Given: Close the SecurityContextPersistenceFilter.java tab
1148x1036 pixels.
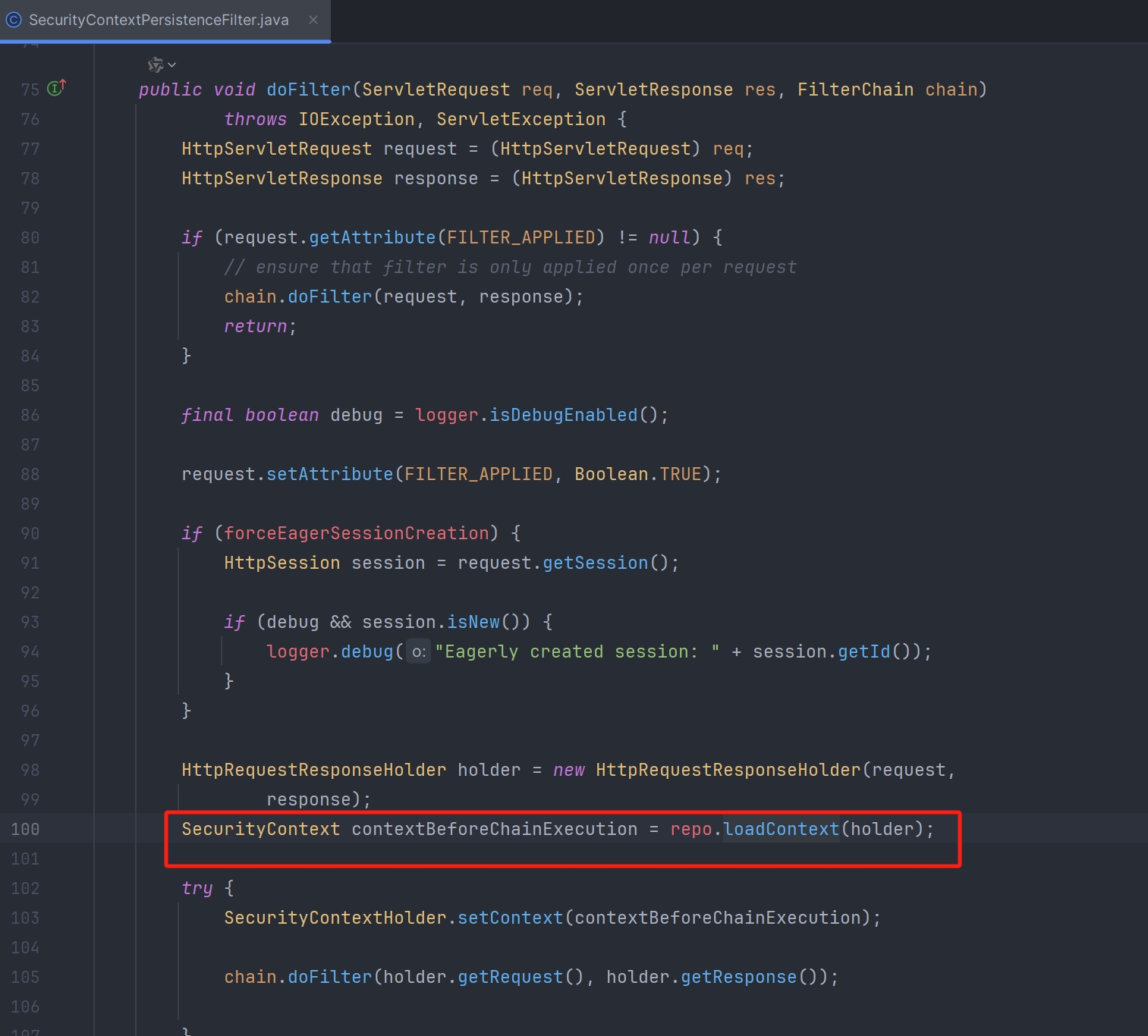Looking at the screenshot, I should tap(313, 20).
